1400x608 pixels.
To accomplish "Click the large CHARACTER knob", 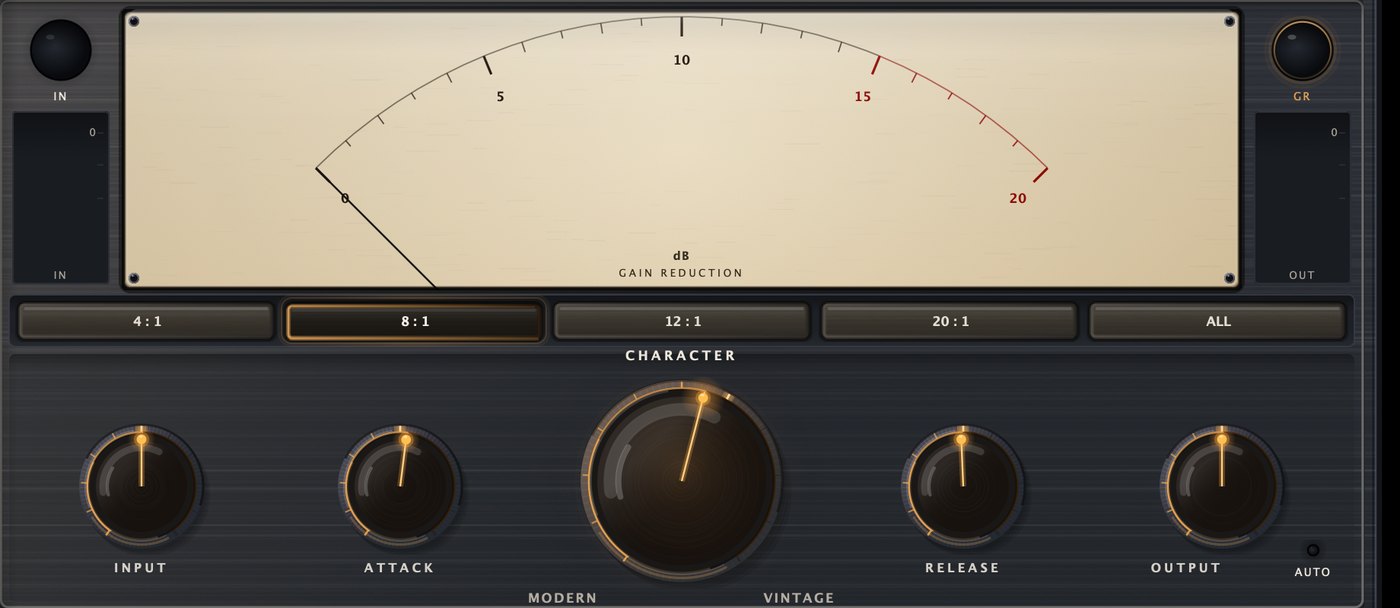I will (x=681, y=480).
